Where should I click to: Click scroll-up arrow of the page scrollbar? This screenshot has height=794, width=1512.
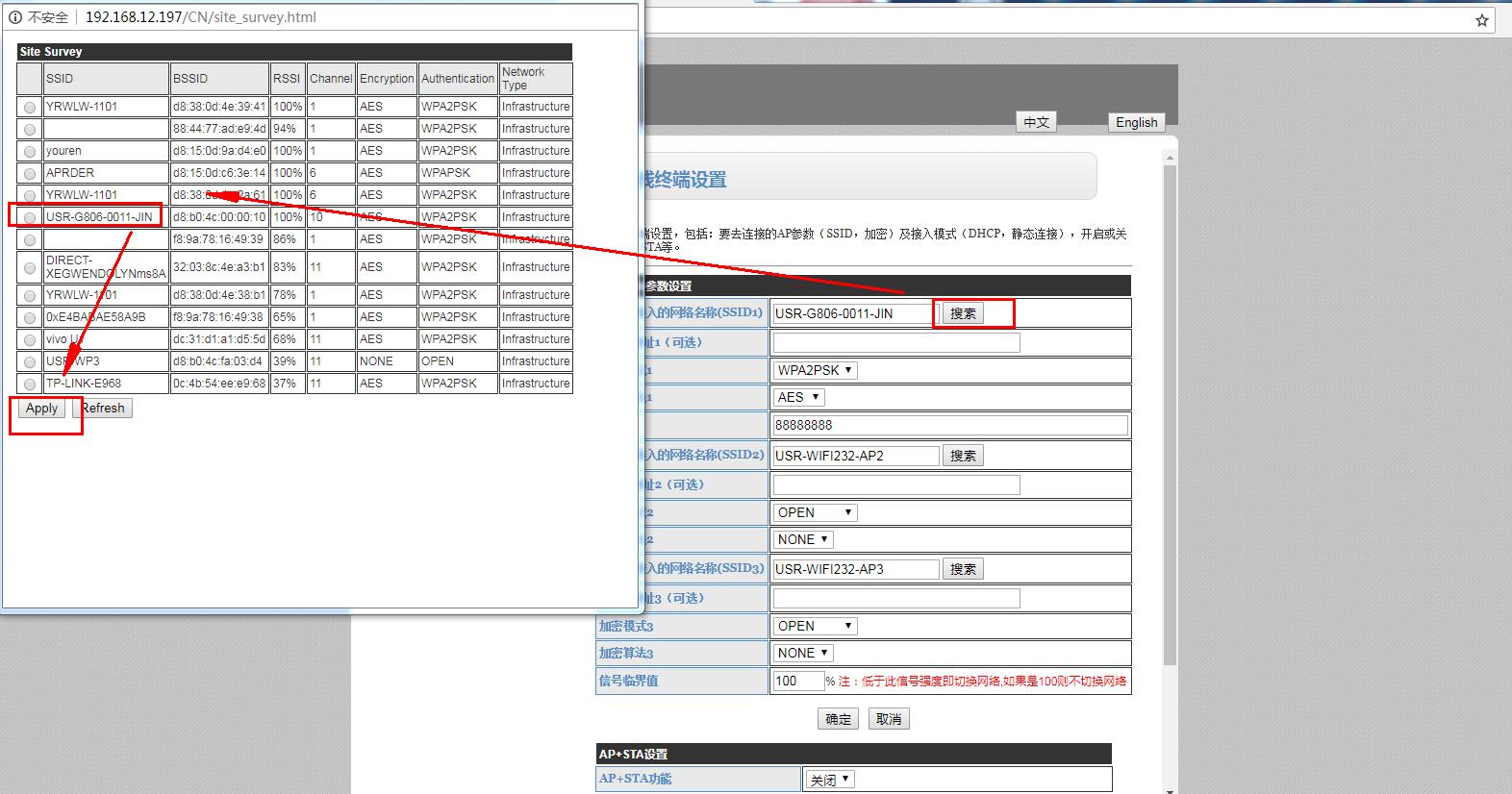coord(1170,158)
